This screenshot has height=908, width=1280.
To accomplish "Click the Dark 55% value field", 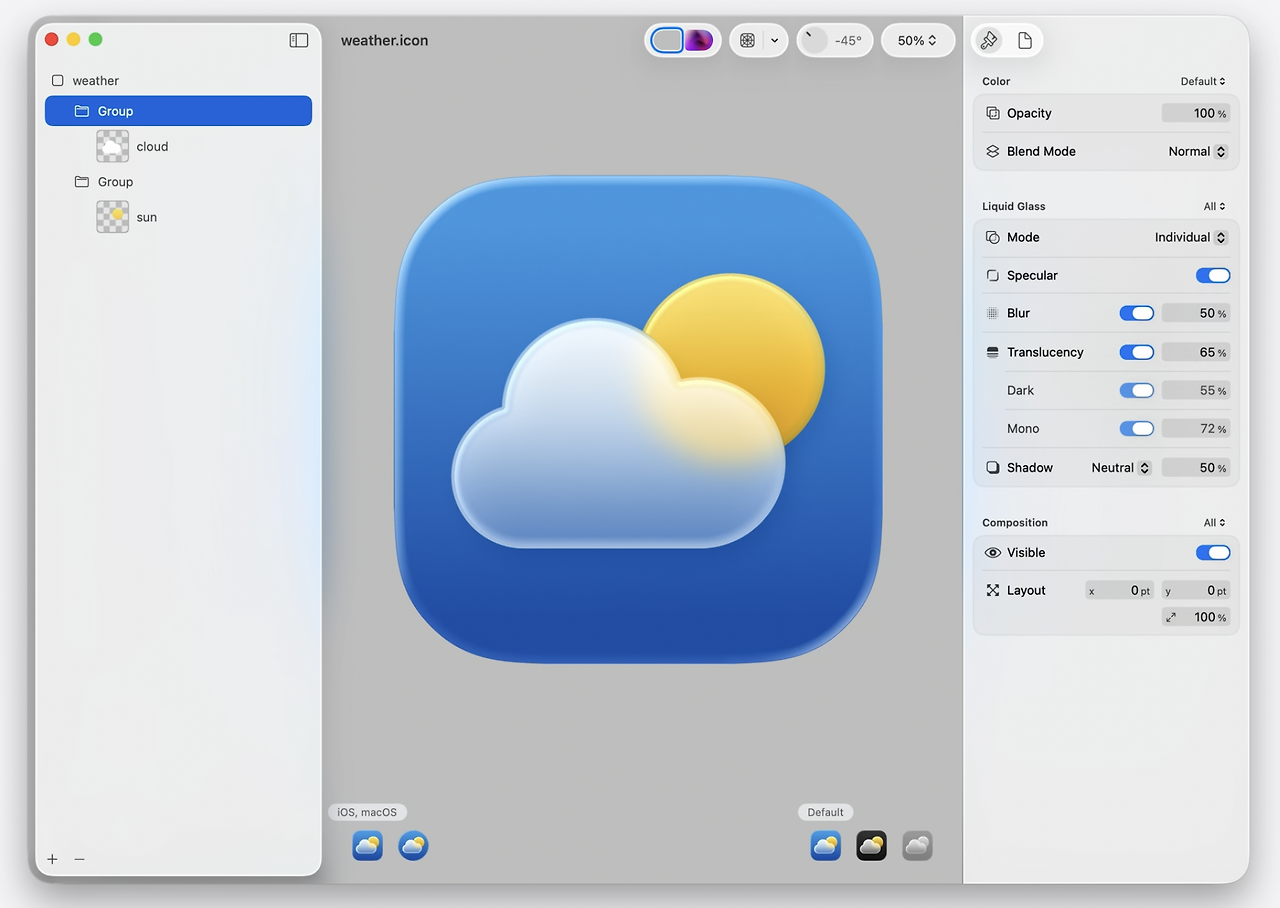I will point(1196,390).
